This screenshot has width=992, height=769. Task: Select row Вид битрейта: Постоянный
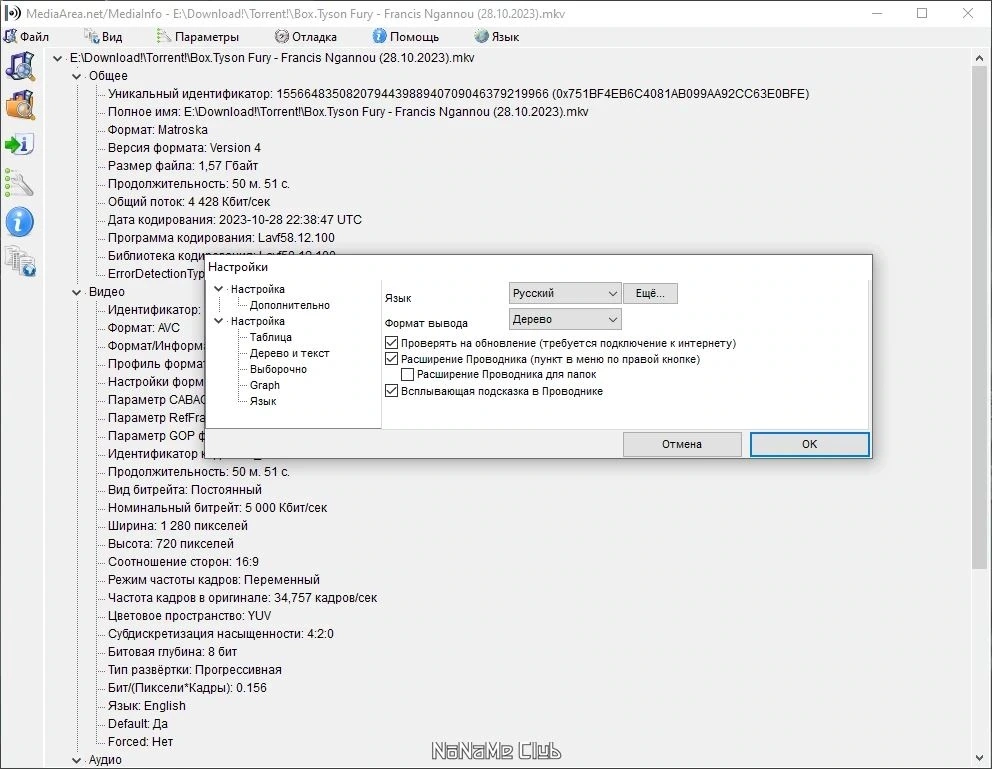185,490
